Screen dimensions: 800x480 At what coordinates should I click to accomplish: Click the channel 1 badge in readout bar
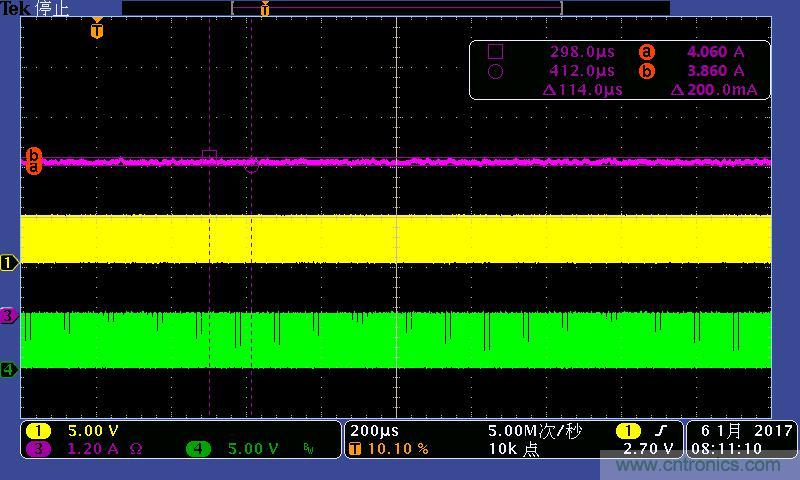[37, 431]
